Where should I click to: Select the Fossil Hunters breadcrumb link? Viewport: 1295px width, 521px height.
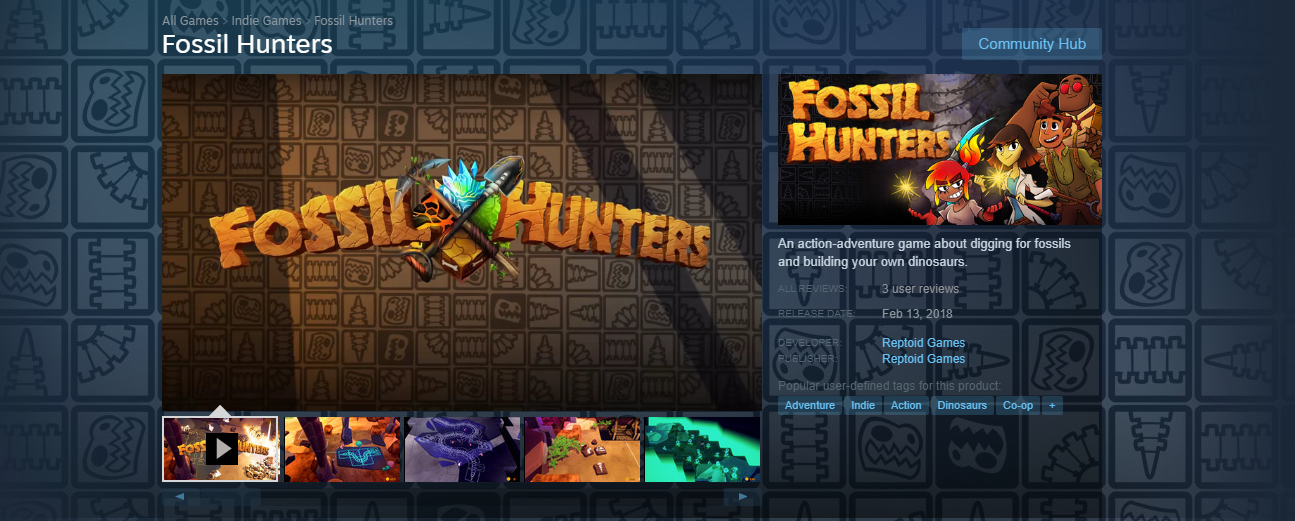[353, 21]
